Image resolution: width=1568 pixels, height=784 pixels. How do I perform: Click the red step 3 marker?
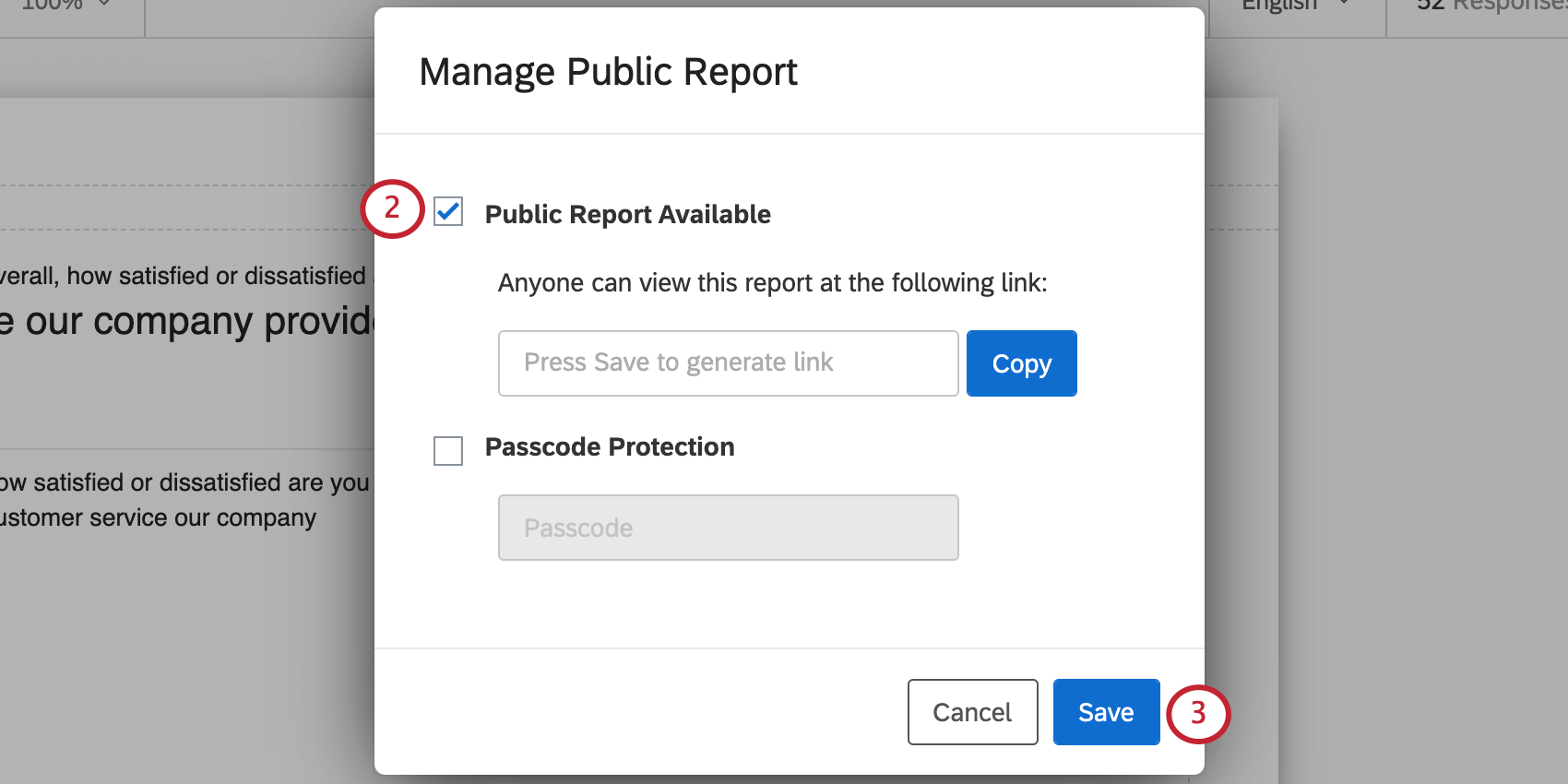[1198, 713]
